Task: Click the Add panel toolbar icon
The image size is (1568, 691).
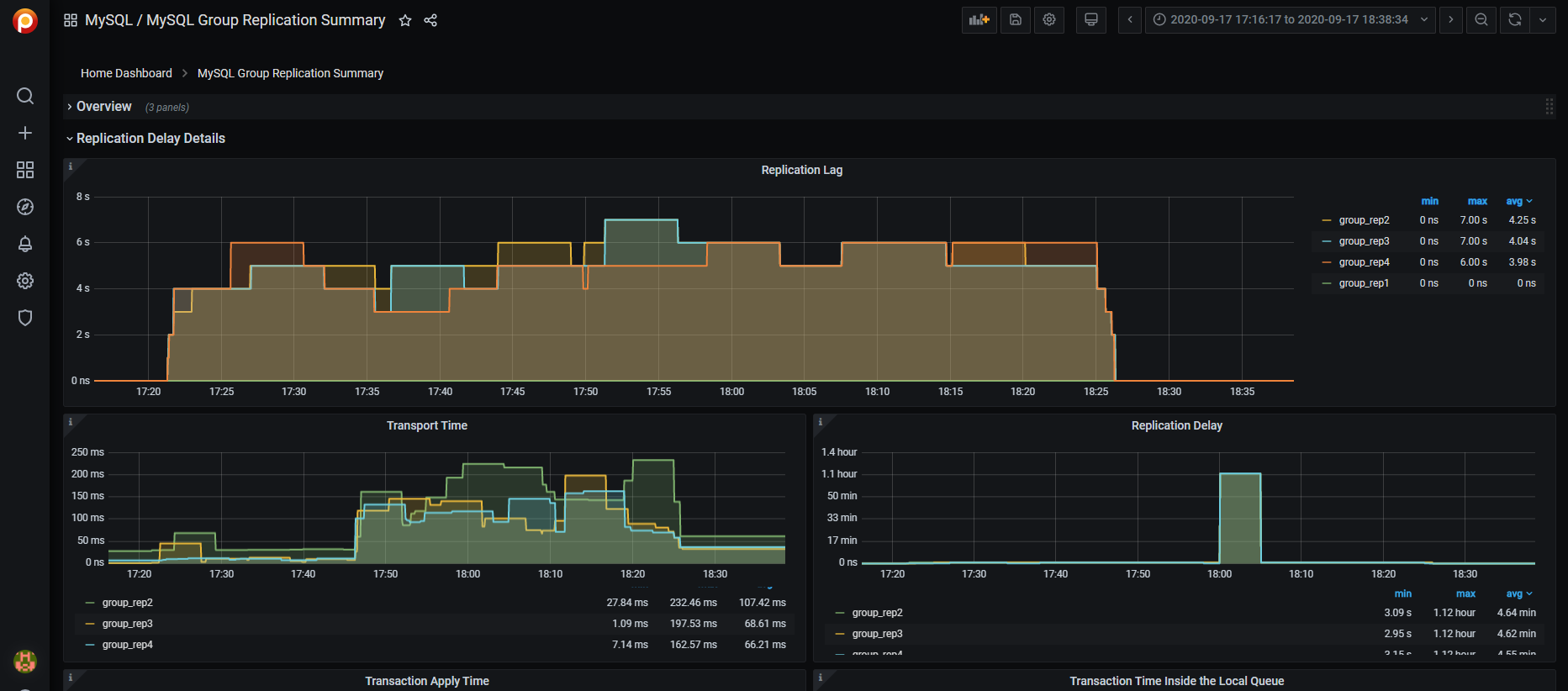Action: tap(979, 19)
